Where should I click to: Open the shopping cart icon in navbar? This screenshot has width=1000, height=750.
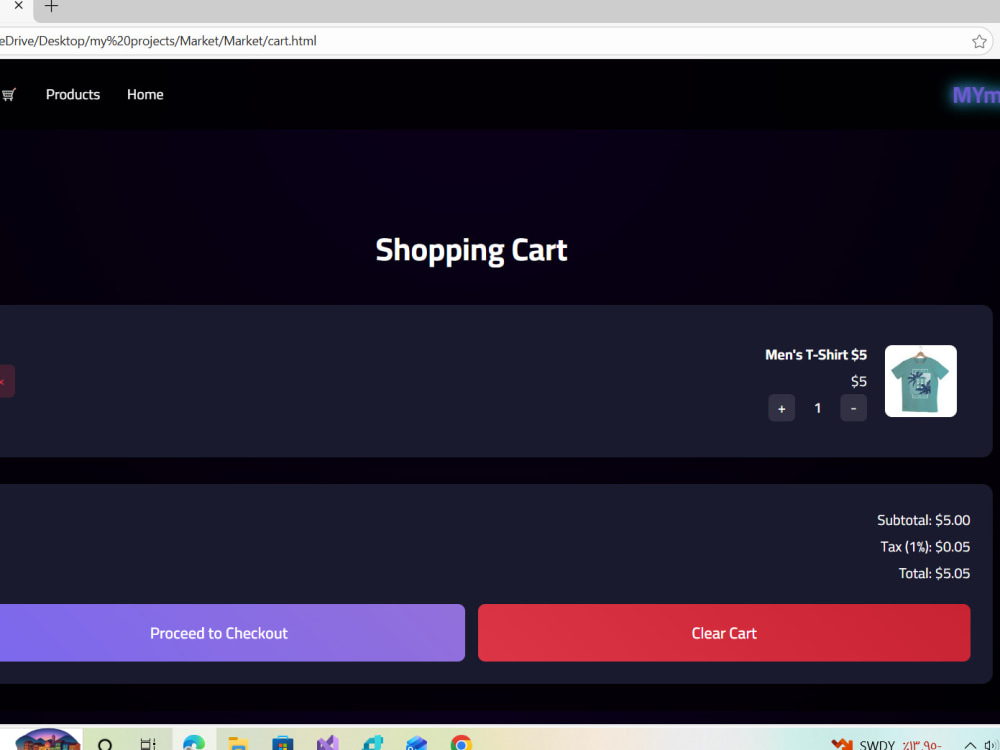click(x=8, y=95)
